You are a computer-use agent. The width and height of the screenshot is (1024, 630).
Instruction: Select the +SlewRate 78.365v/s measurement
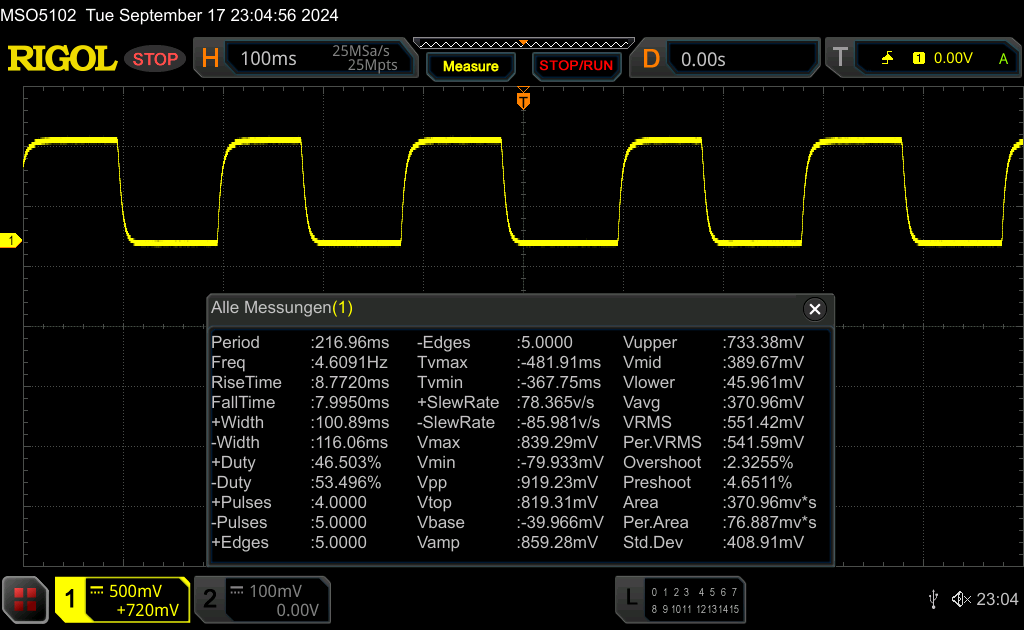pyautogui.click(x=506, y=402)
